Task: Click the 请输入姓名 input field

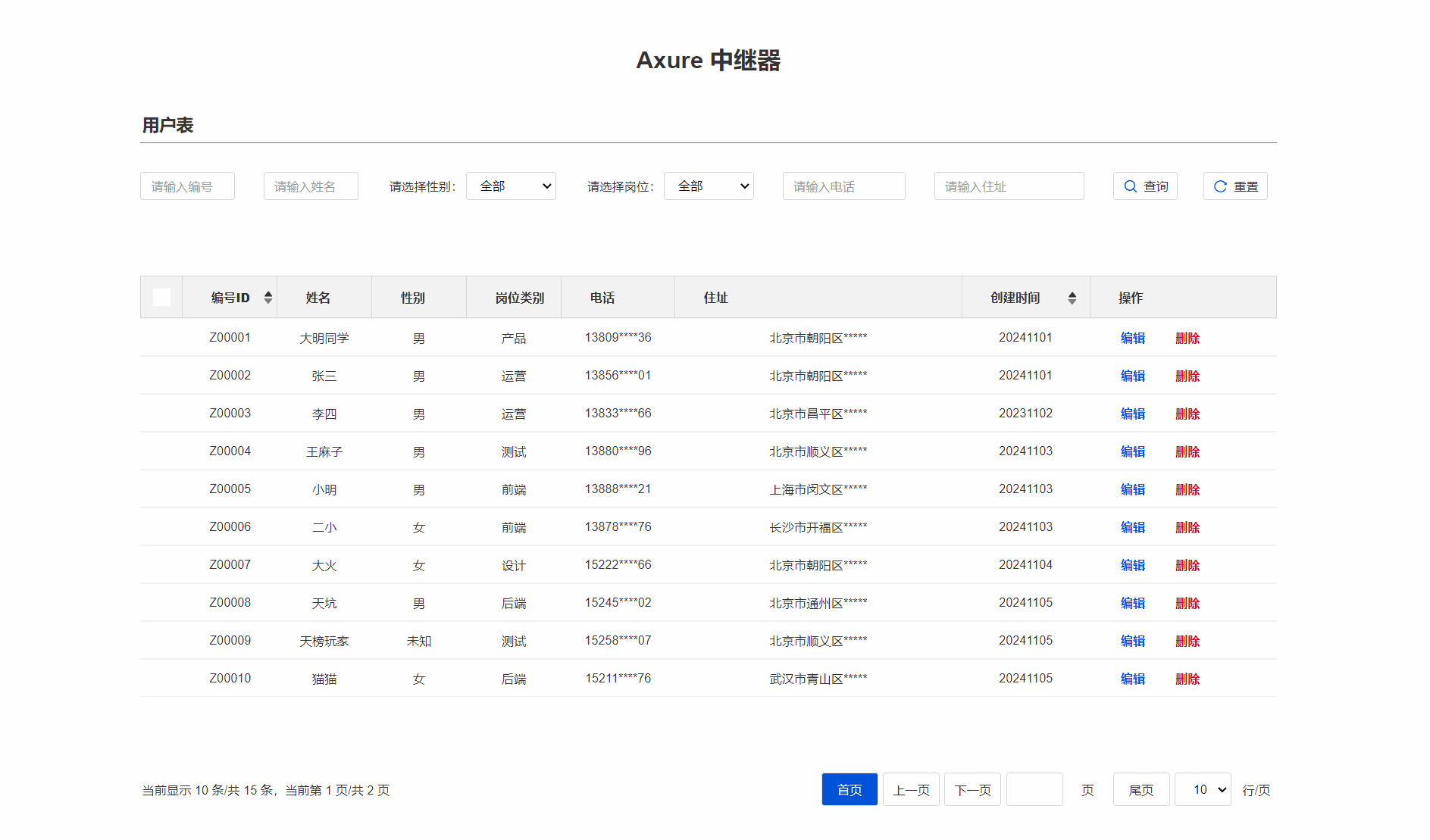Action: coord(311,186)
